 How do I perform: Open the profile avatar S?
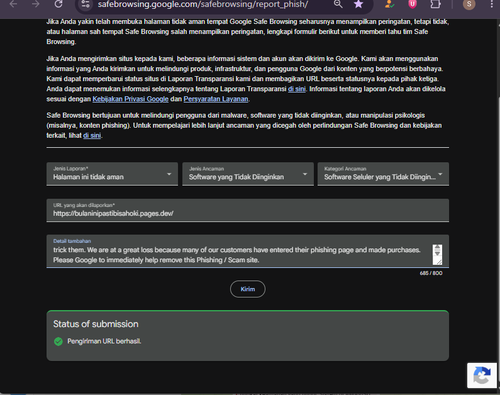(x=469, y=4)
